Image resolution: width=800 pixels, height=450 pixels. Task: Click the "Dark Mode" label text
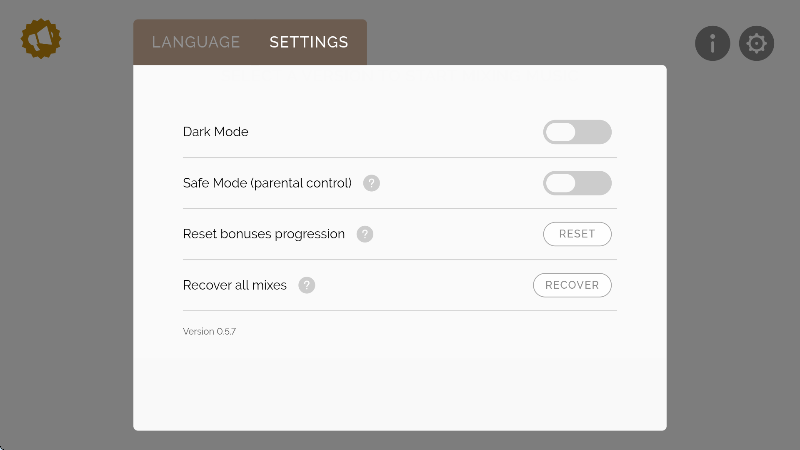click(216, 132)
